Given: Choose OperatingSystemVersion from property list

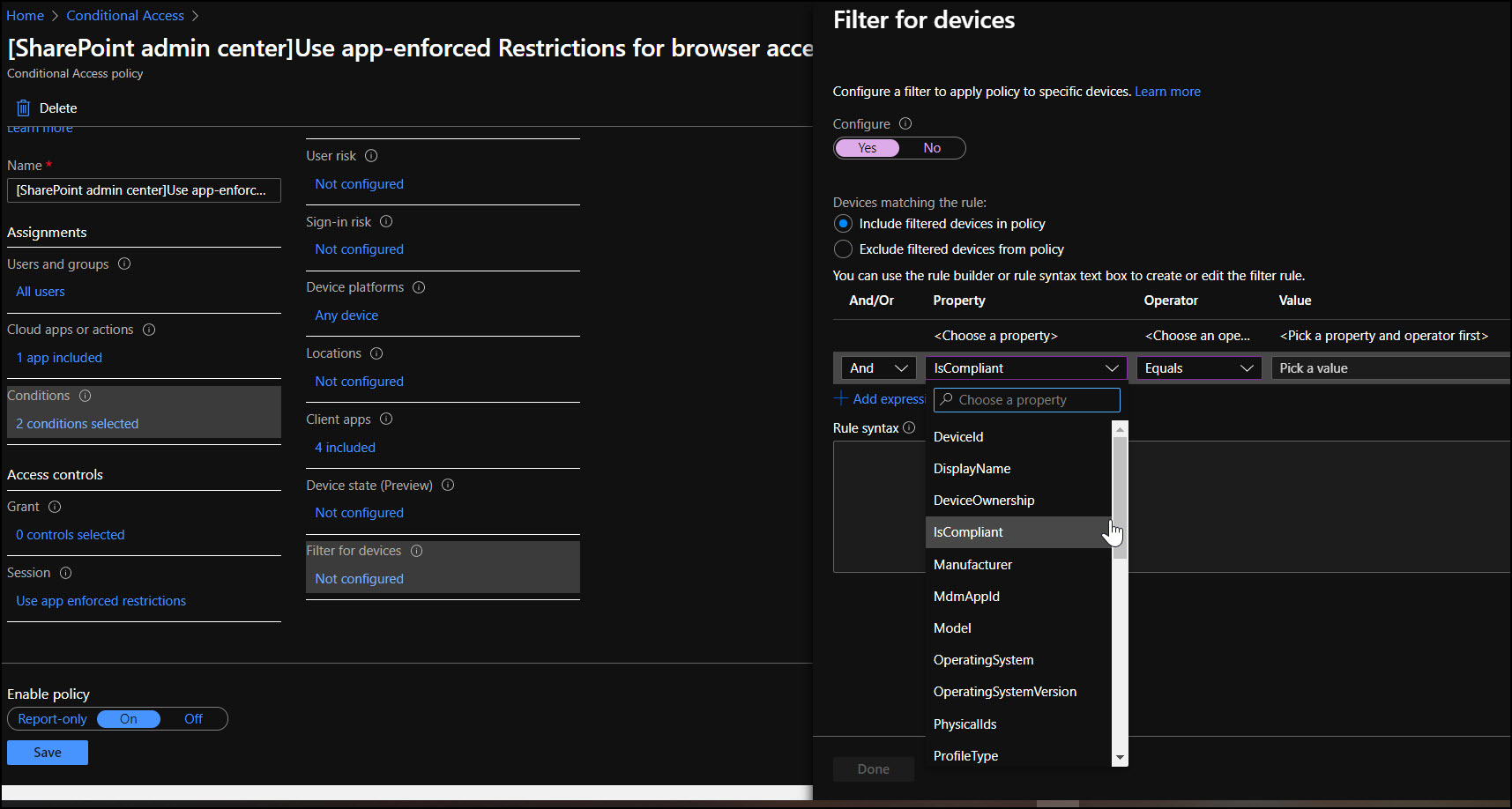Looking at the screenshot, I should [1018, 692].
